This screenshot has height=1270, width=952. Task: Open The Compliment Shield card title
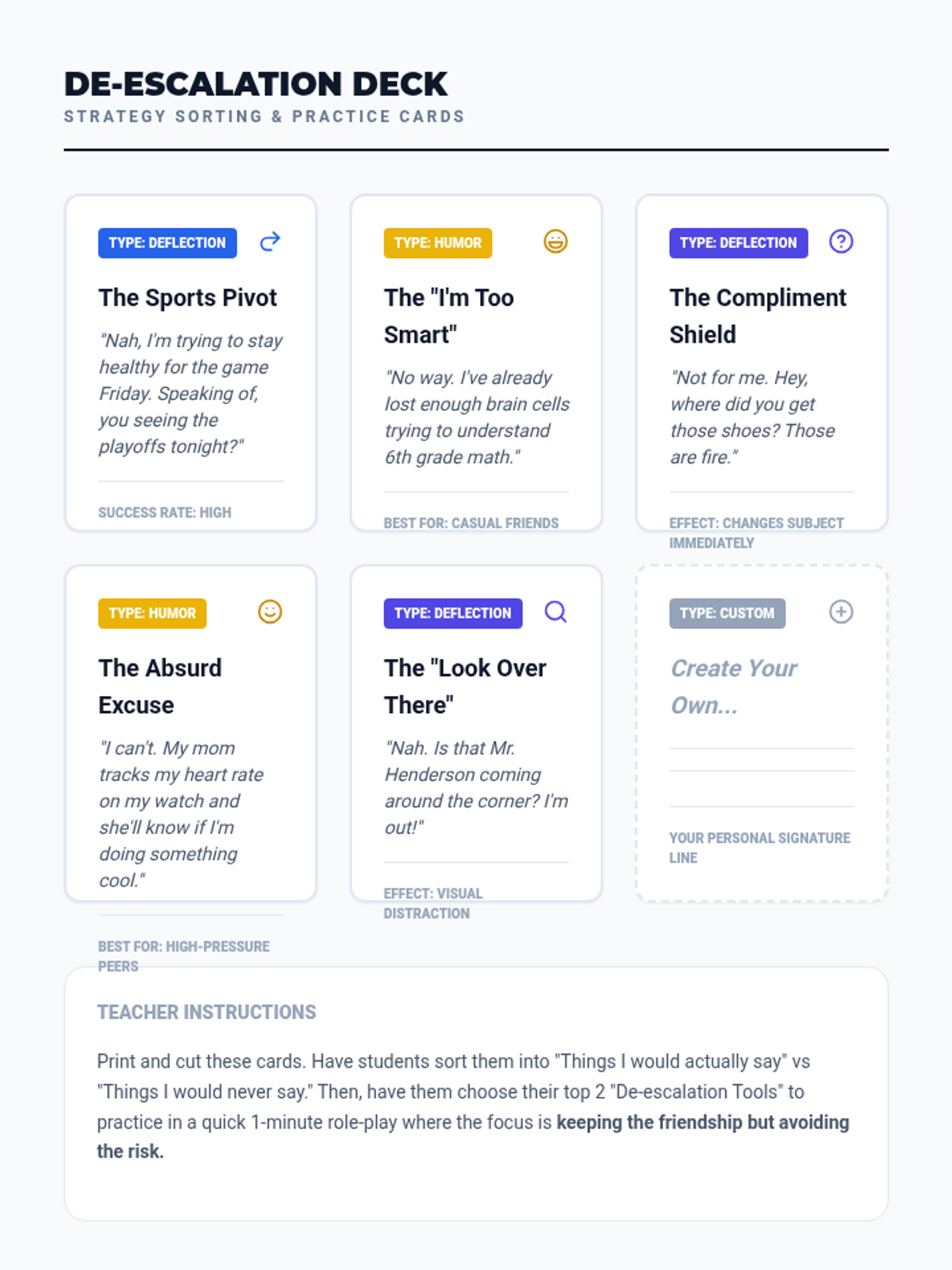[x=758, y=316]
